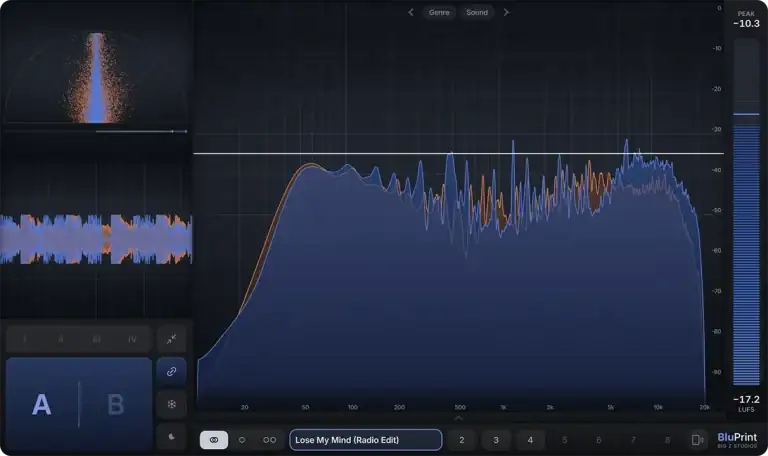This screenshot has height=456, width=768.
Task: Select snapshot I
Action: click(x=24, y=339)
